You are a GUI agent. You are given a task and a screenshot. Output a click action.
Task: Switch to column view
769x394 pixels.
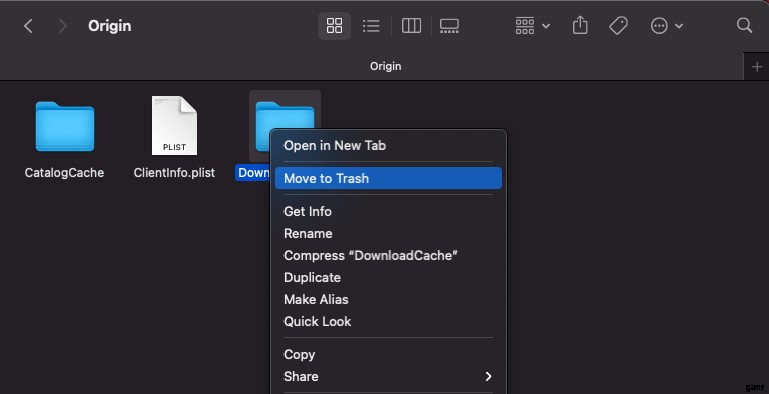pos(411,26)
